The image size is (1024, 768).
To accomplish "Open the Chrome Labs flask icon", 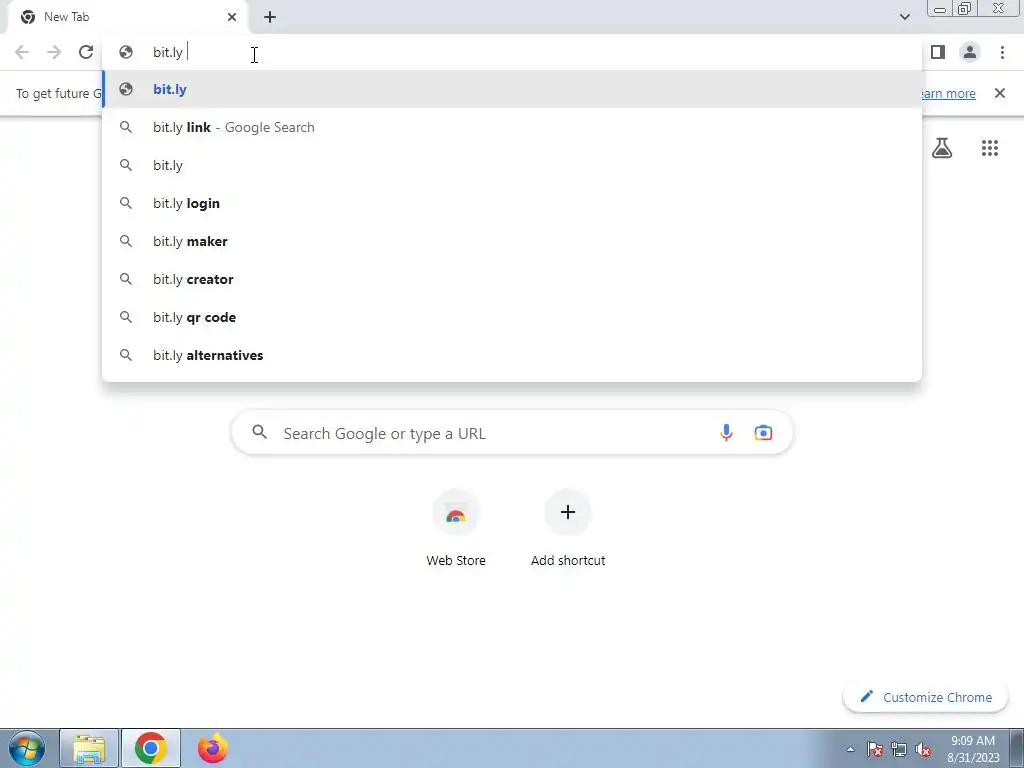I will coord(942,148).
